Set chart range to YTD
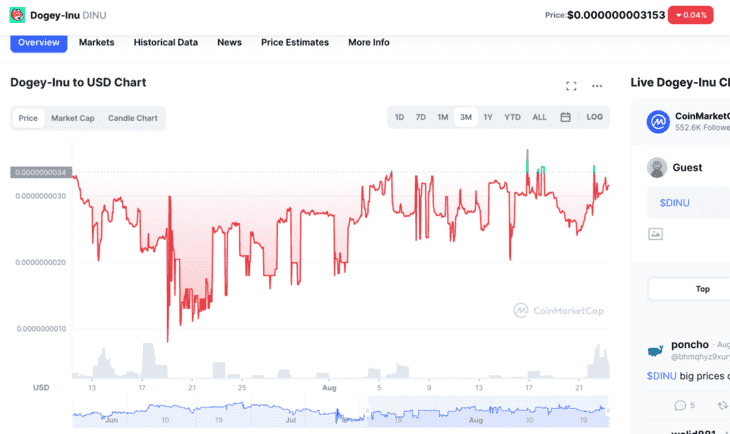 coord(512,117)
